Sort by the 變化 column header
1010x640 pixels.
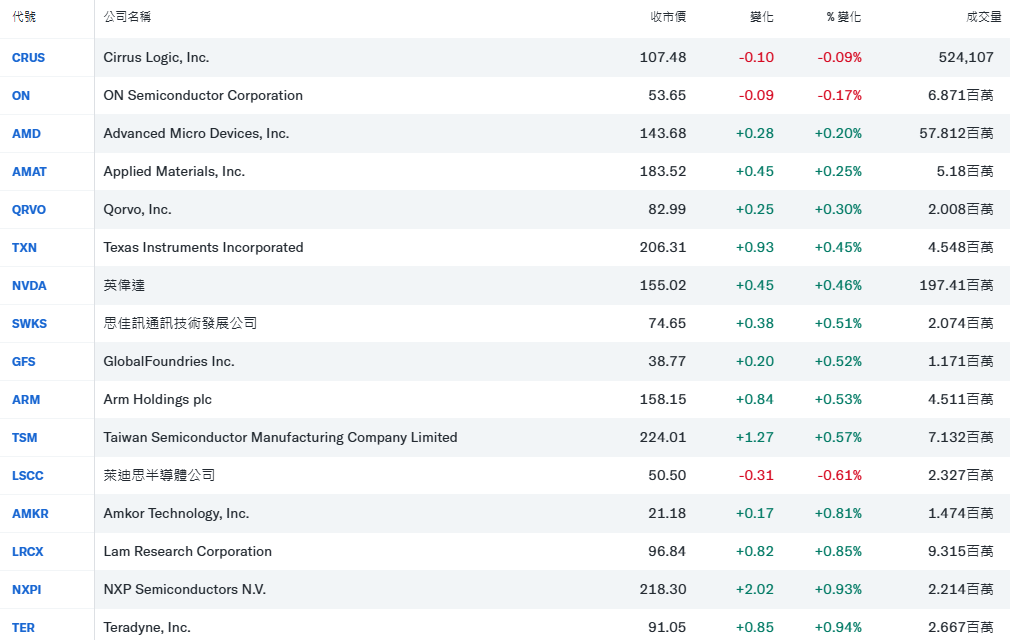762,17
